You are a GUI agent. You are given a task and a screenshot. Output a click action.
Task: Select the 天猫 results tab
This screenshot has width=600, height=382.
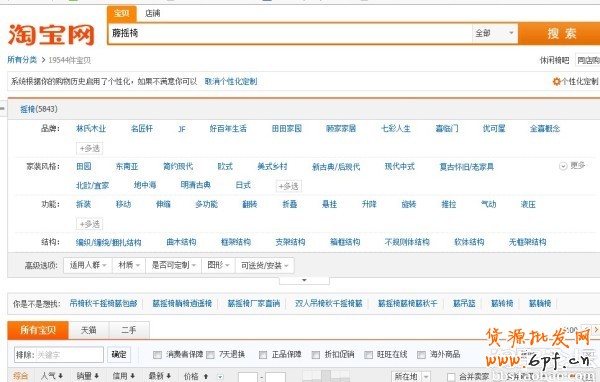point(88,330)
